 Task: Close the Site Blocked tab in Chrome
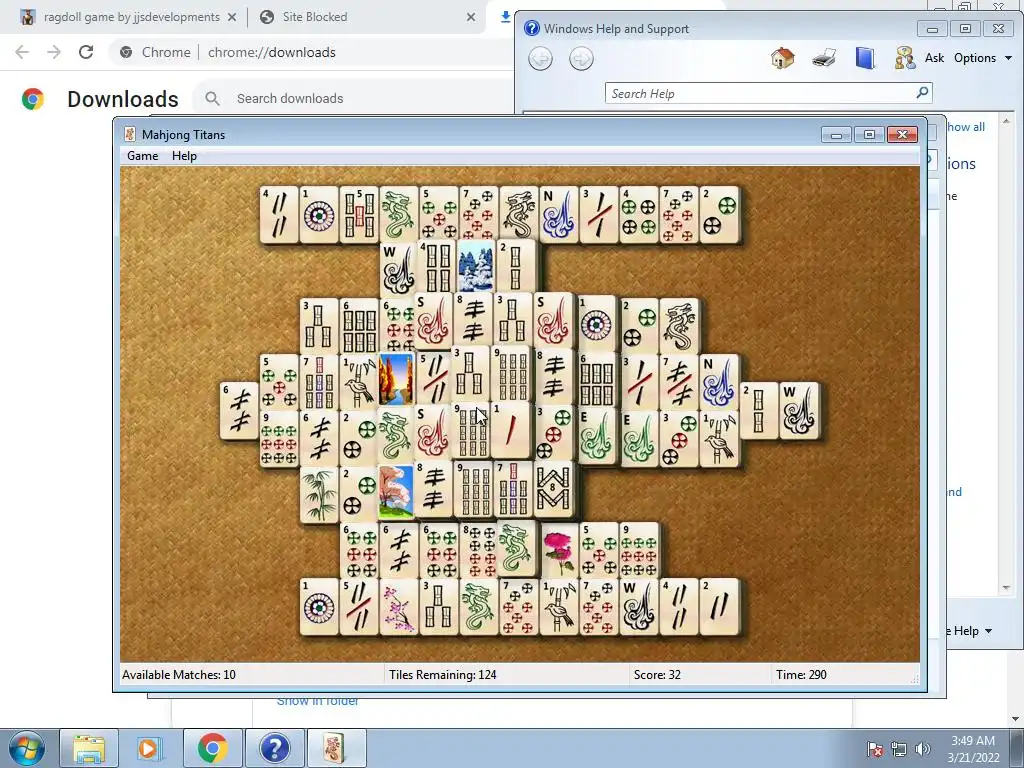click(471, 18)
